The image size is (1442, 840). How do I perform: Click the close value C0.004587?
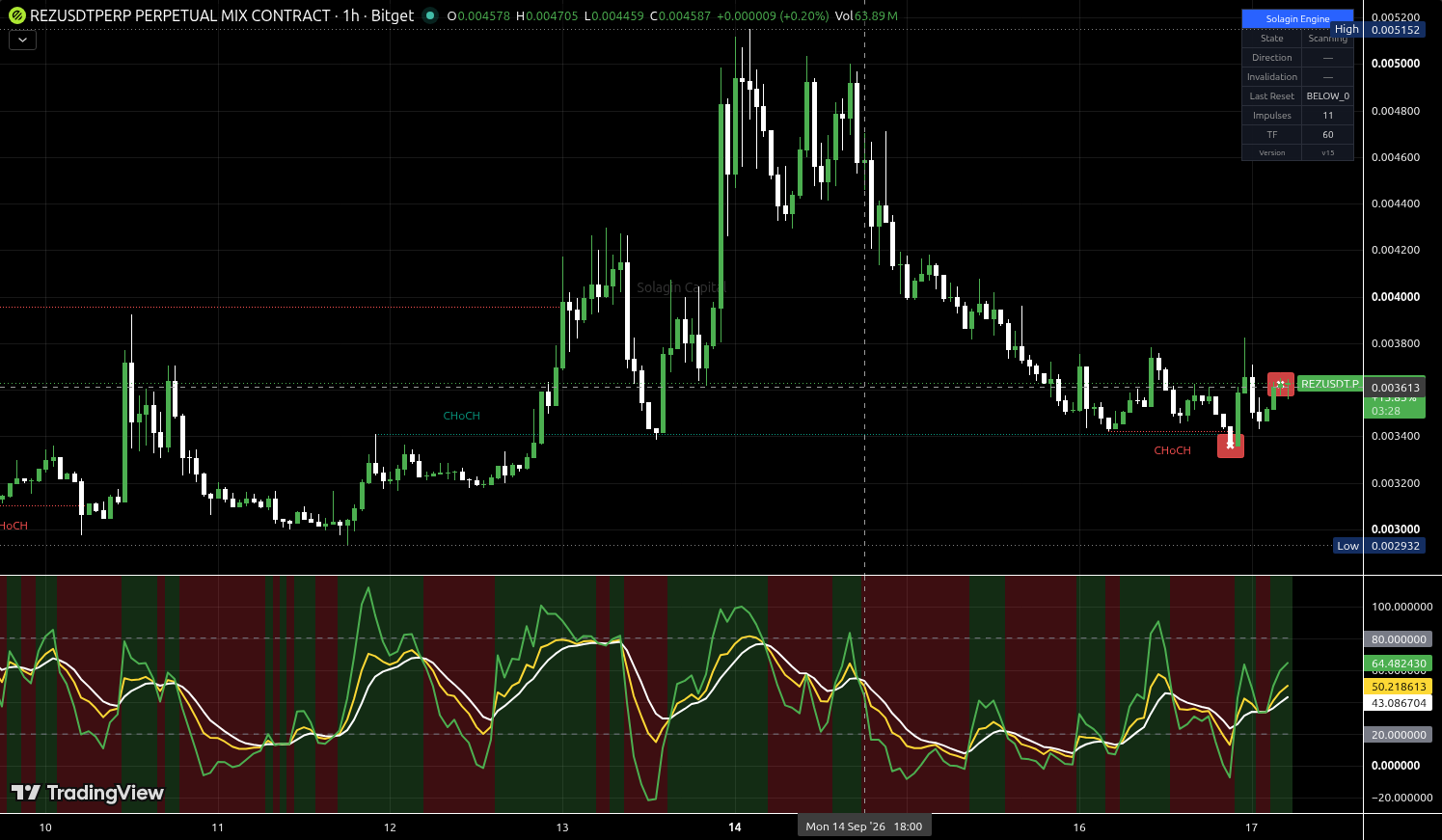pyautogui.click(x=681, y=16)
